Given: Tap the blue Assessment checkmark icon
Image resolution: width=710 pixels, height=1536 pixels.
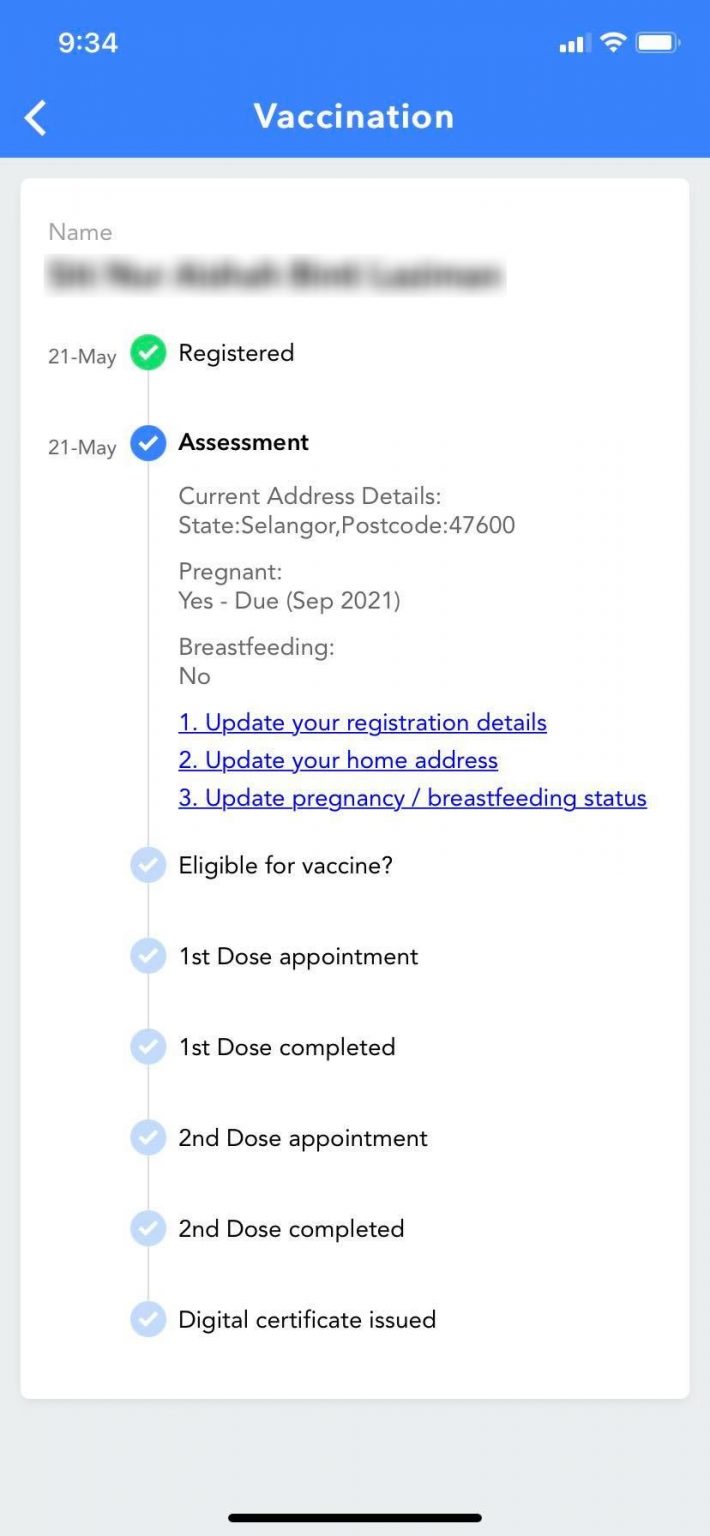Looking at the screenshot, I should [148, 443].
